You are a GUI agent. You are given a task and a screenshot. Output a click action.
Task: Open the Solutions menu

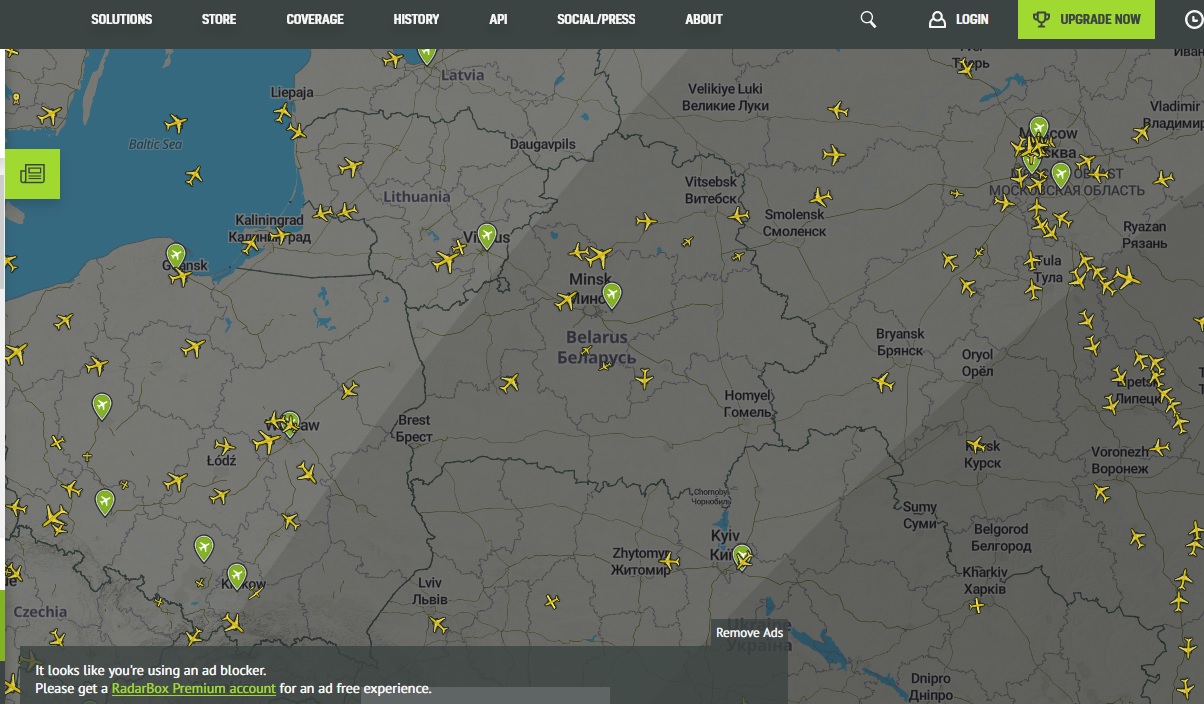tap(121, 19)
